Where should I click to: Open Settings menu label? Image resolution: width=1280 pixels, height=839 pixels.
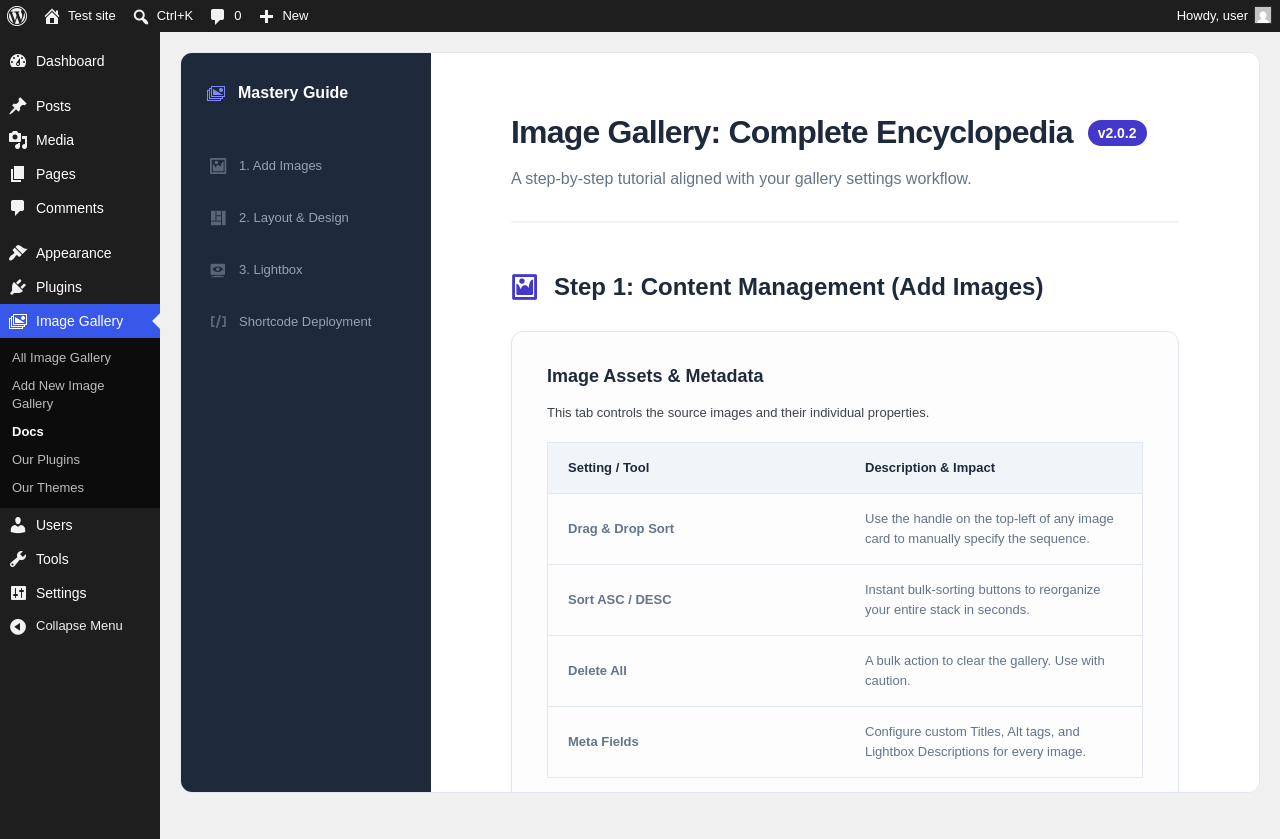[x=61, y=593]
